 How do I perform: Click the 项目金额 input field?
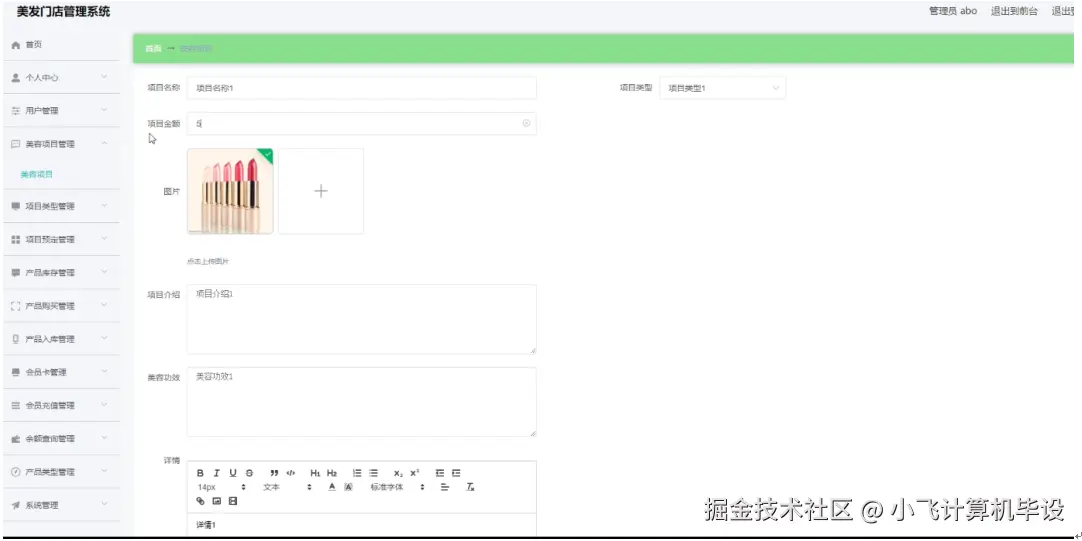(362, 124)
